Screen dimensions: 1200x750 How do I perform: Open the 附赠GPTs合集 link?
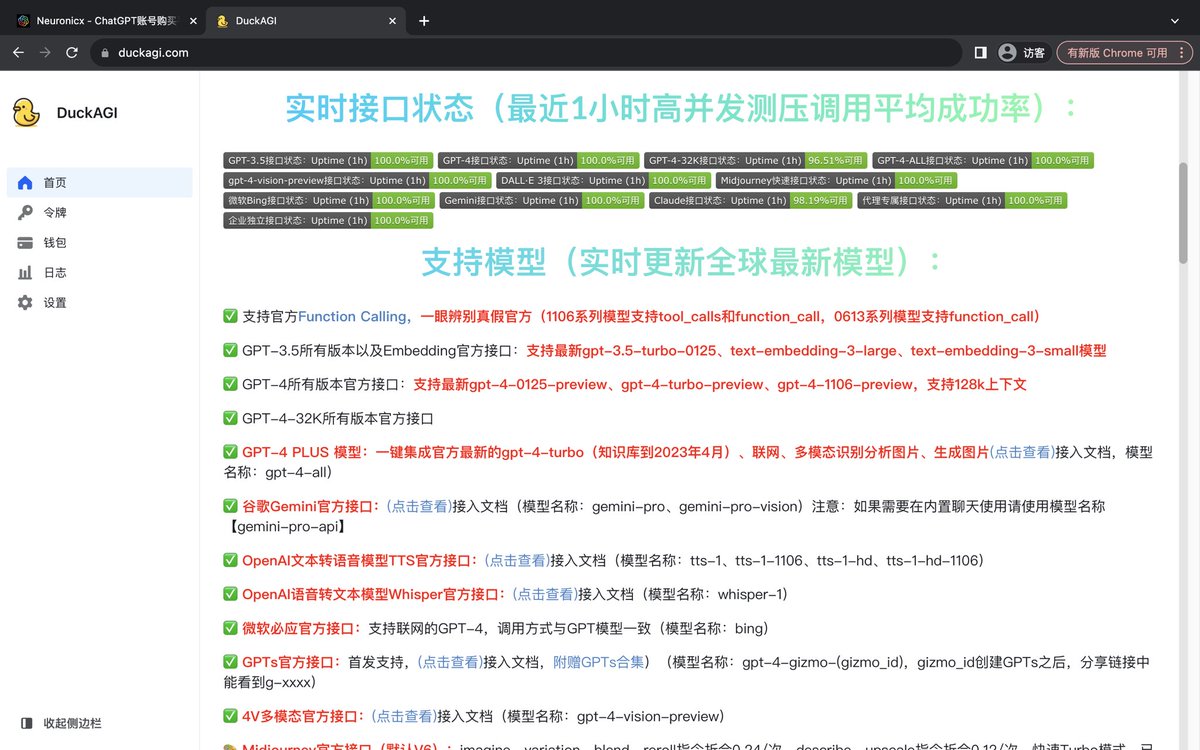point(599,663)
